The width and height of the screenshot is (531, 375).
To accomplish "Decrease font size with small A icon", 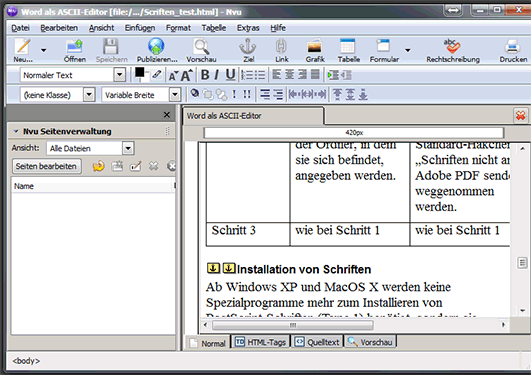I will point(173,75).
